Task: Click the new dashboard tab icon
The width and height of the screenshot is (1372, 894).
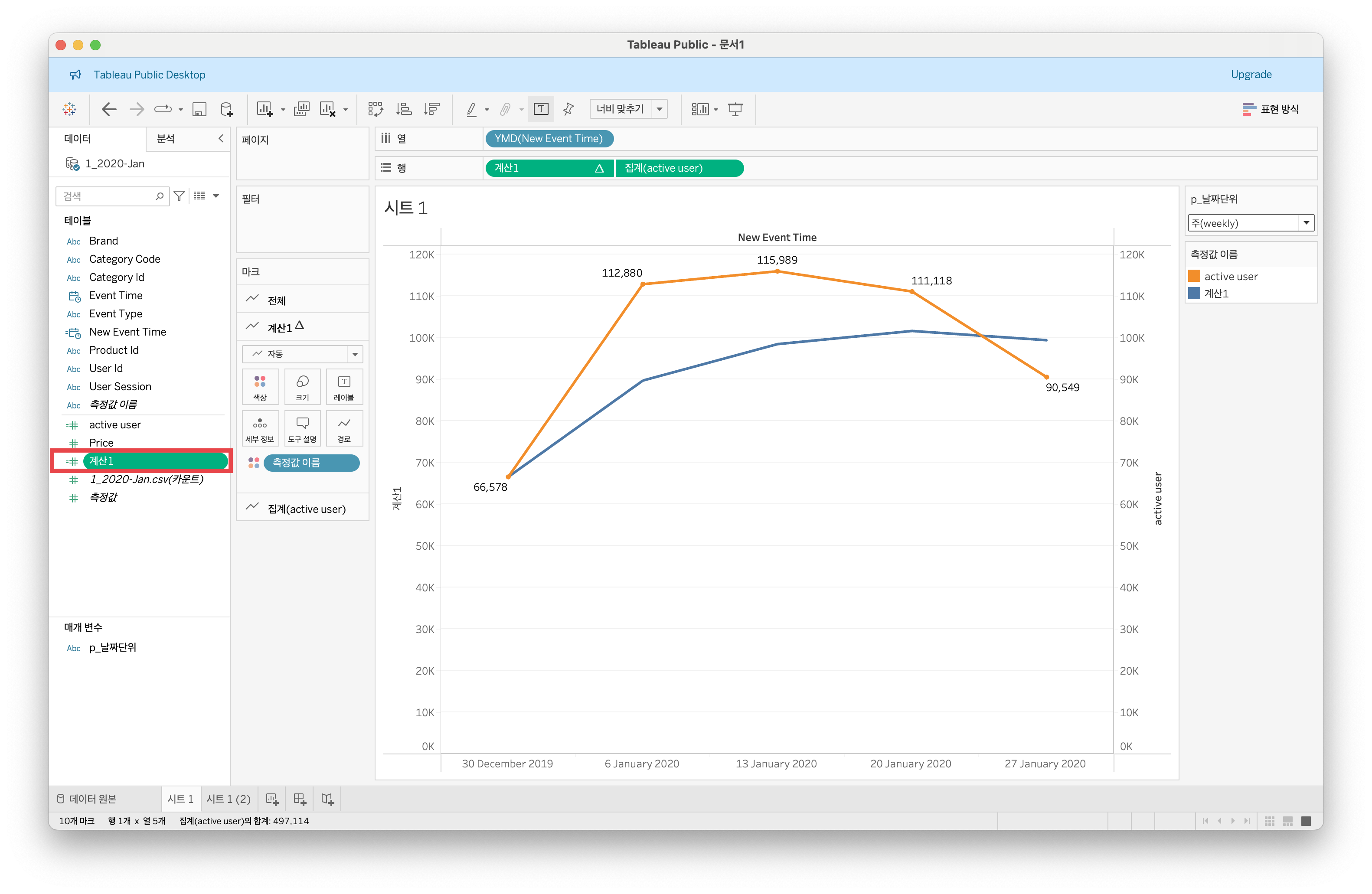Action: (x=300, y=799)
